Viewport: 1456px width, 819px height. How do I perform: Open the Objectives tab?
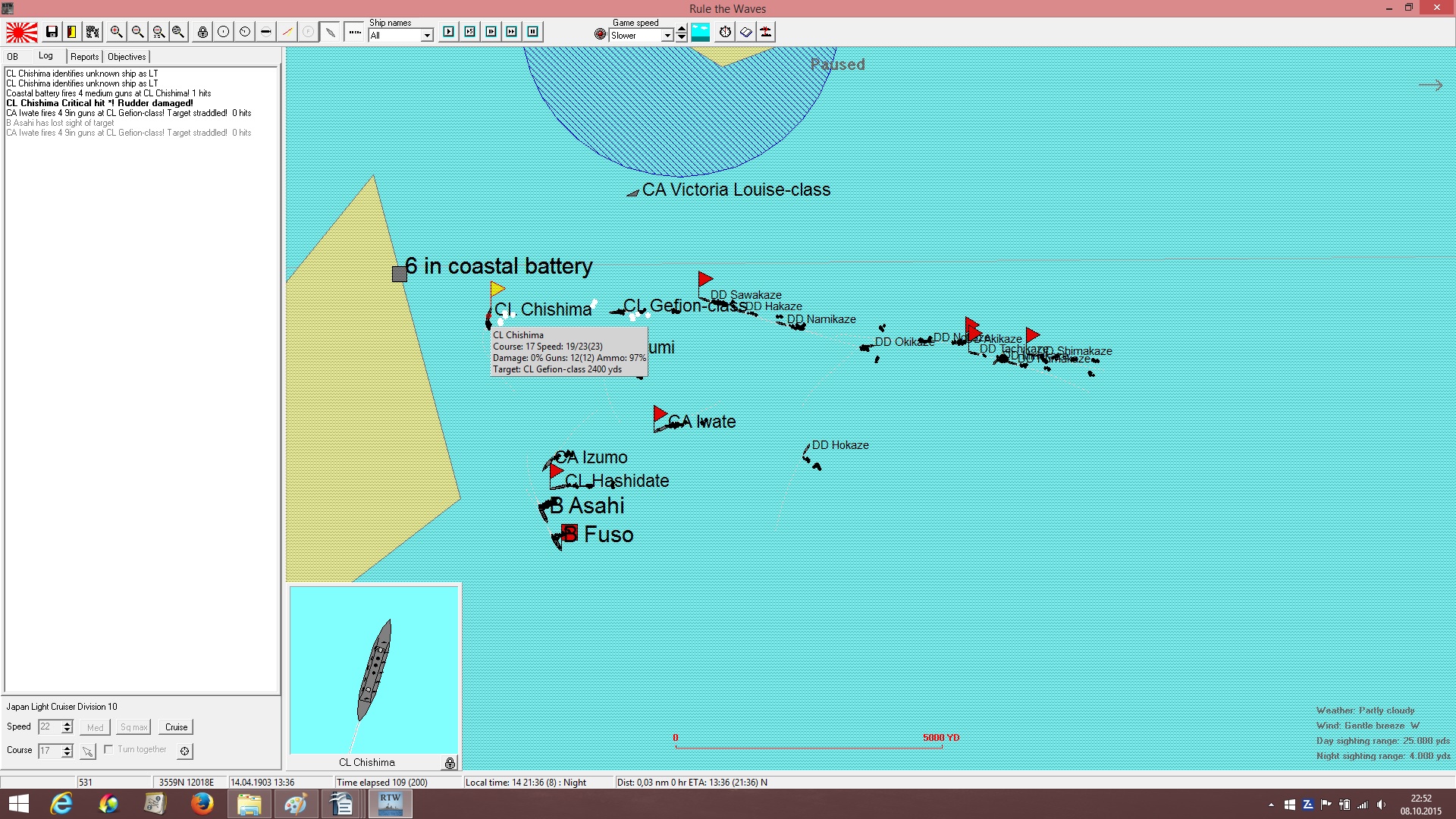127,57
